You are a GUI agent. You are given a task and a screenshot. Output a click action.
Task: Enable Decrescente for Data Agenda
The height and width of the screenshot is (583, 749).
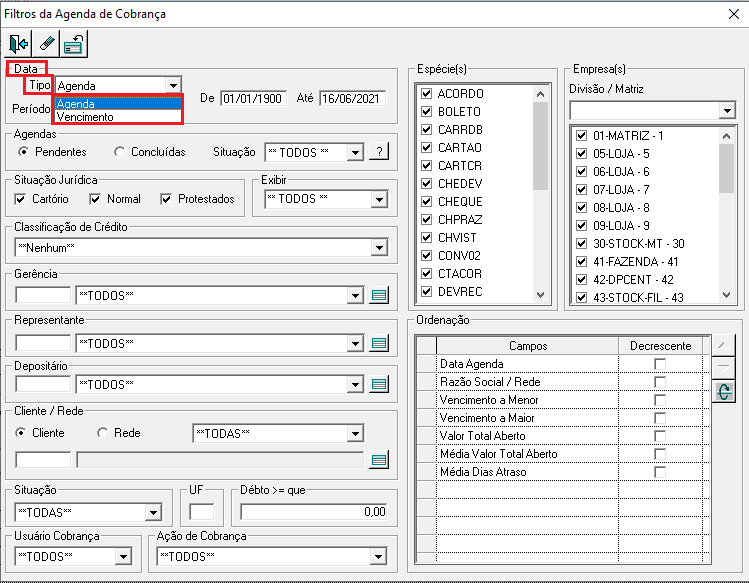pos(660,364)
